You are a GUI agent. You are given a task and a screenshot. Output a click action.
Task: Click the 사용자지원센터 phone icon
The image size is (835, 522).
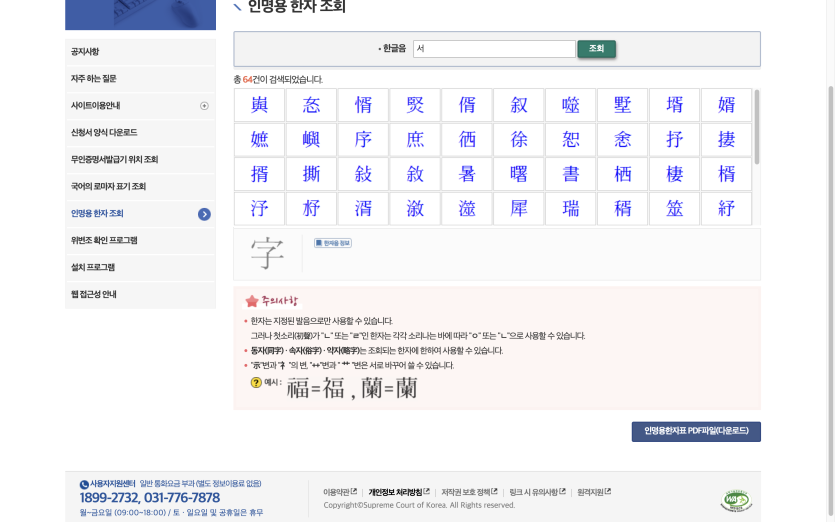pyautogui.click(x=84, y=485)
